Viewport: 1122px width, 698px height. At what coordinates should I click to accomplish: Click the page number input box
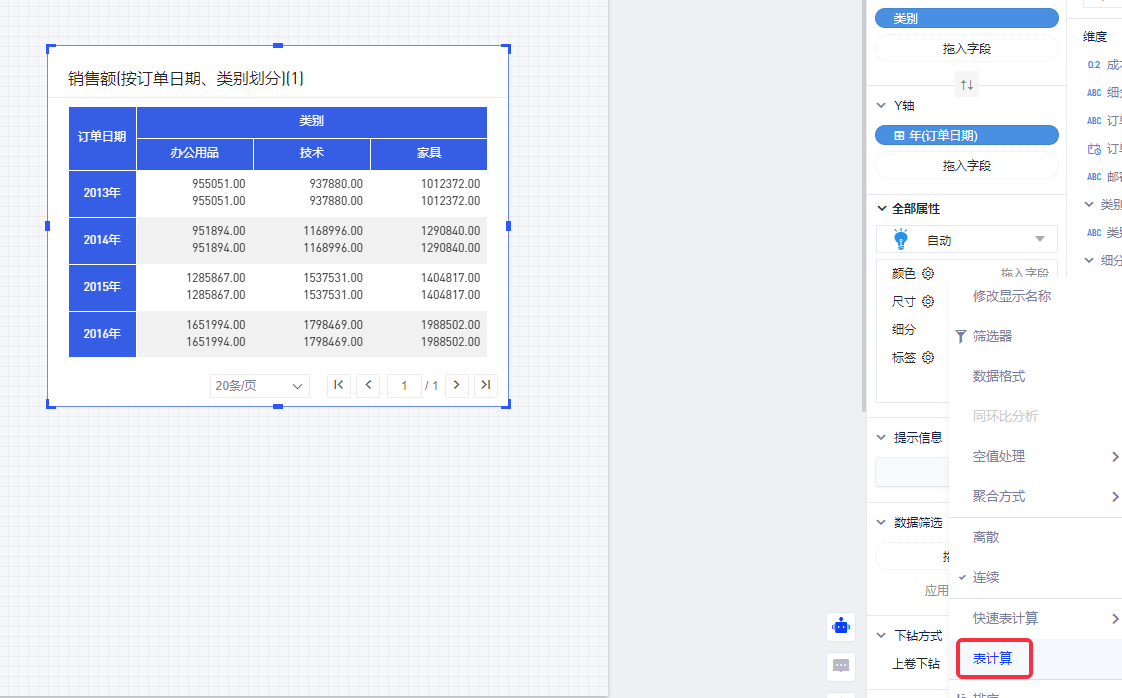tap(404, 385)
